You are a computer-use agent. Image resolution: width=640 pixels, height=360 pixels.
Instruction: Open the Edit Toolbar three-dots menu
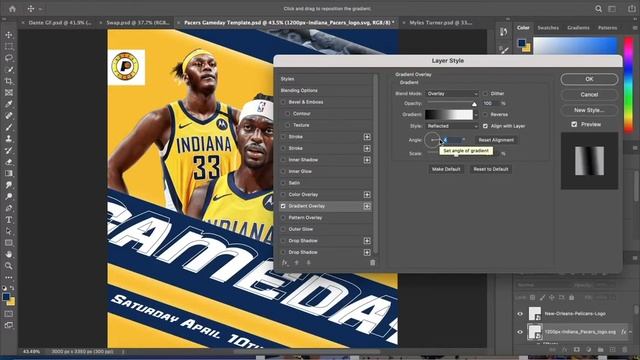click(9, 278)
